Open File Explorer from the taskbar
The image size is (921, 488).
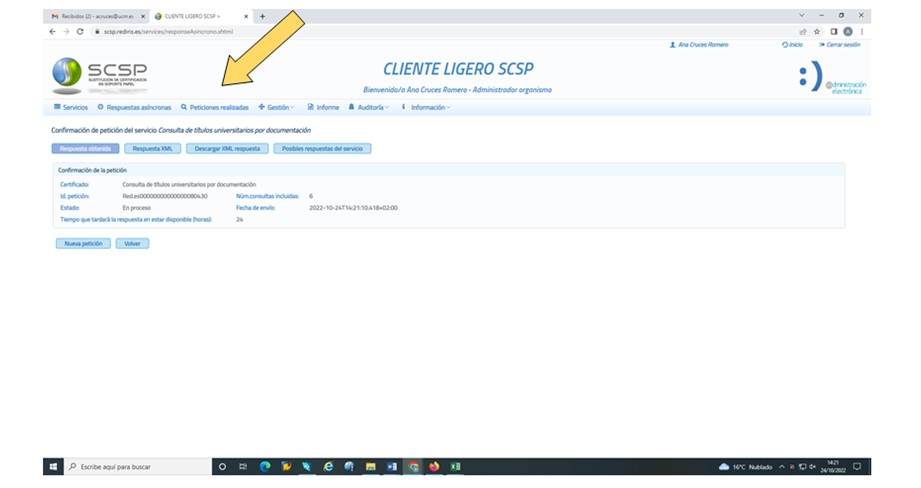tap(371, 467)
